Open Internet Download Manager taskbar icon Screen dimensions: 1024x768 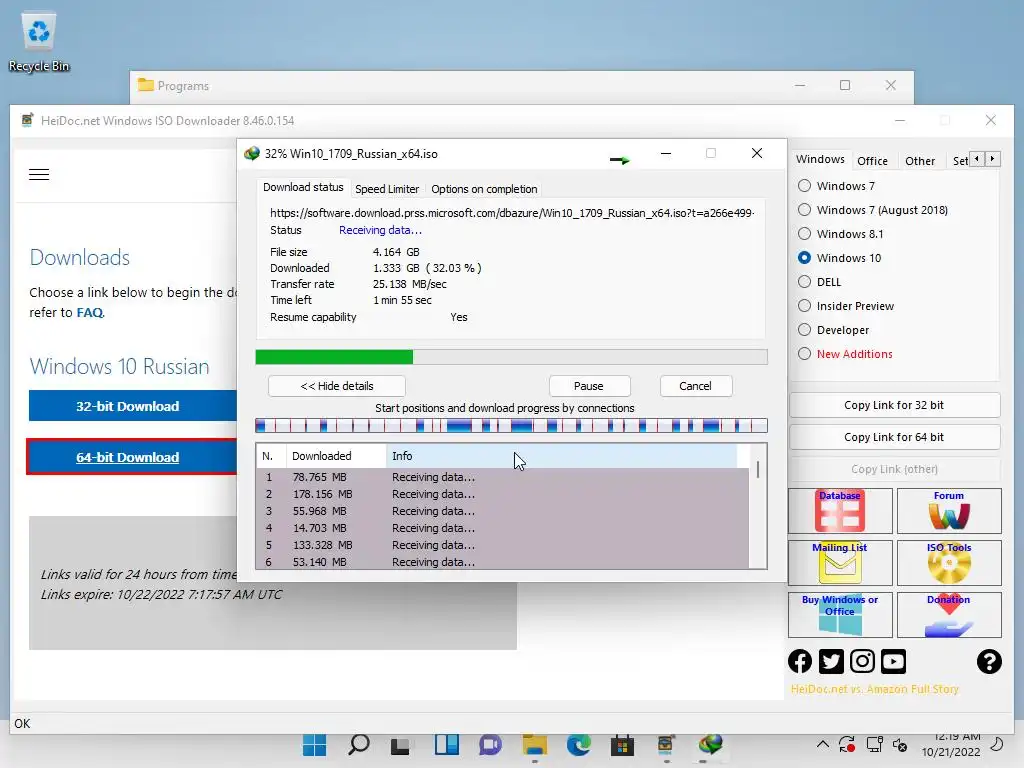point(710,745)
